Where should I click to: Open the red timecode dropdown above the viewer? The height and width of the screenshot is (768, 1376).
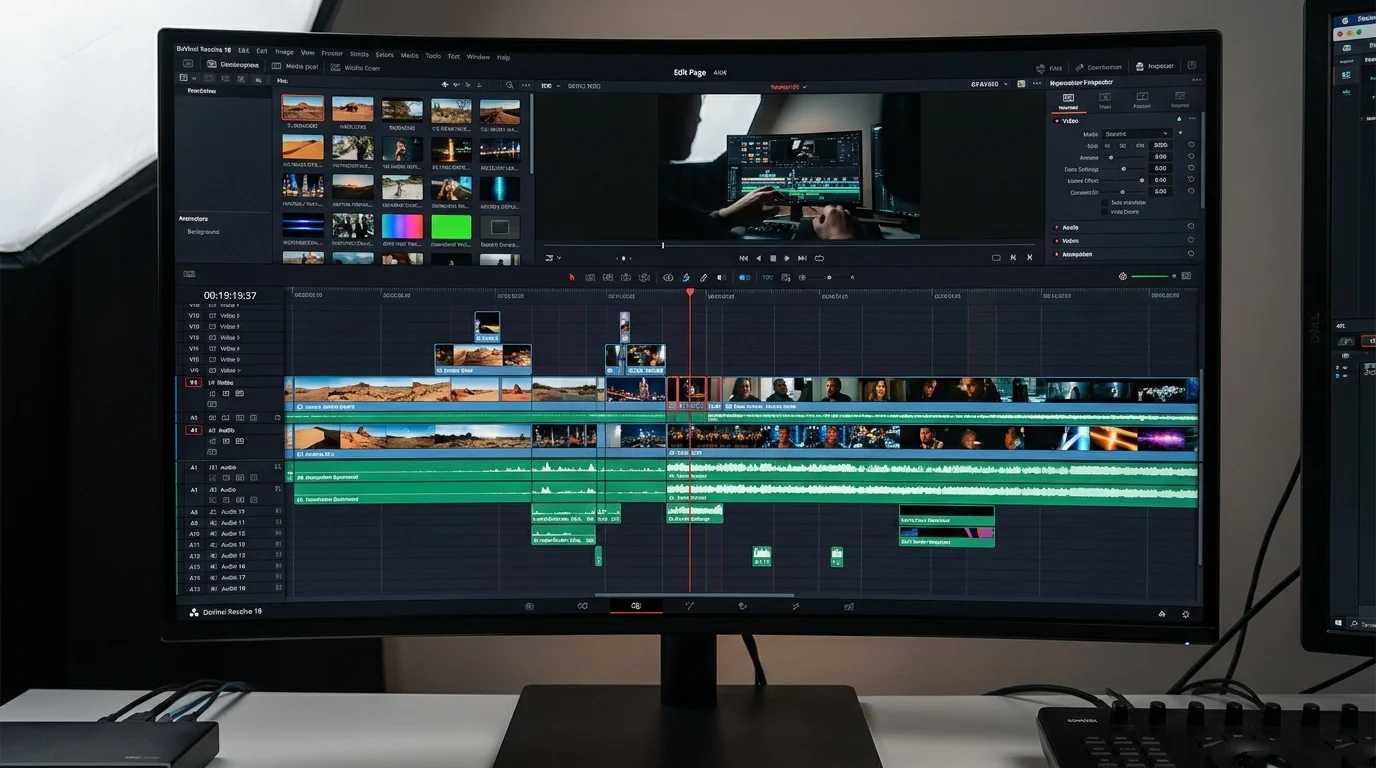point(788,86)
